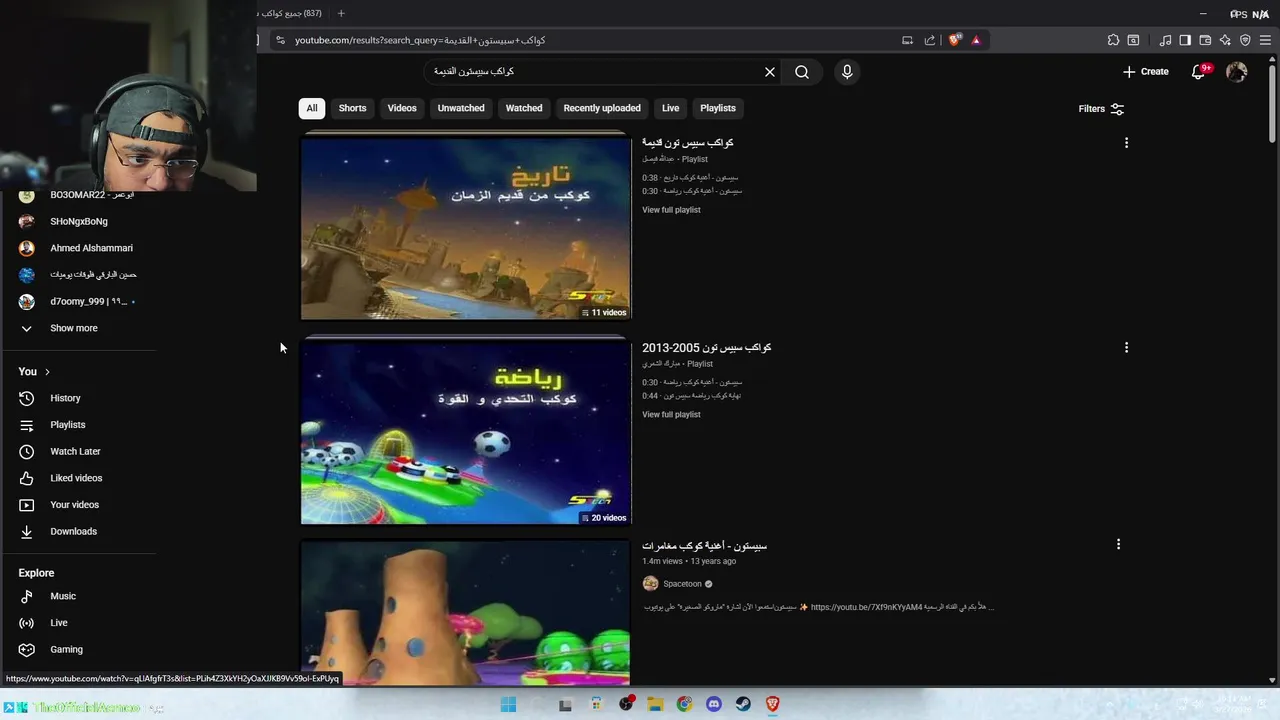Select the Watched filter chip
This screenshot has width=1280, height=720.
[524, 108]
